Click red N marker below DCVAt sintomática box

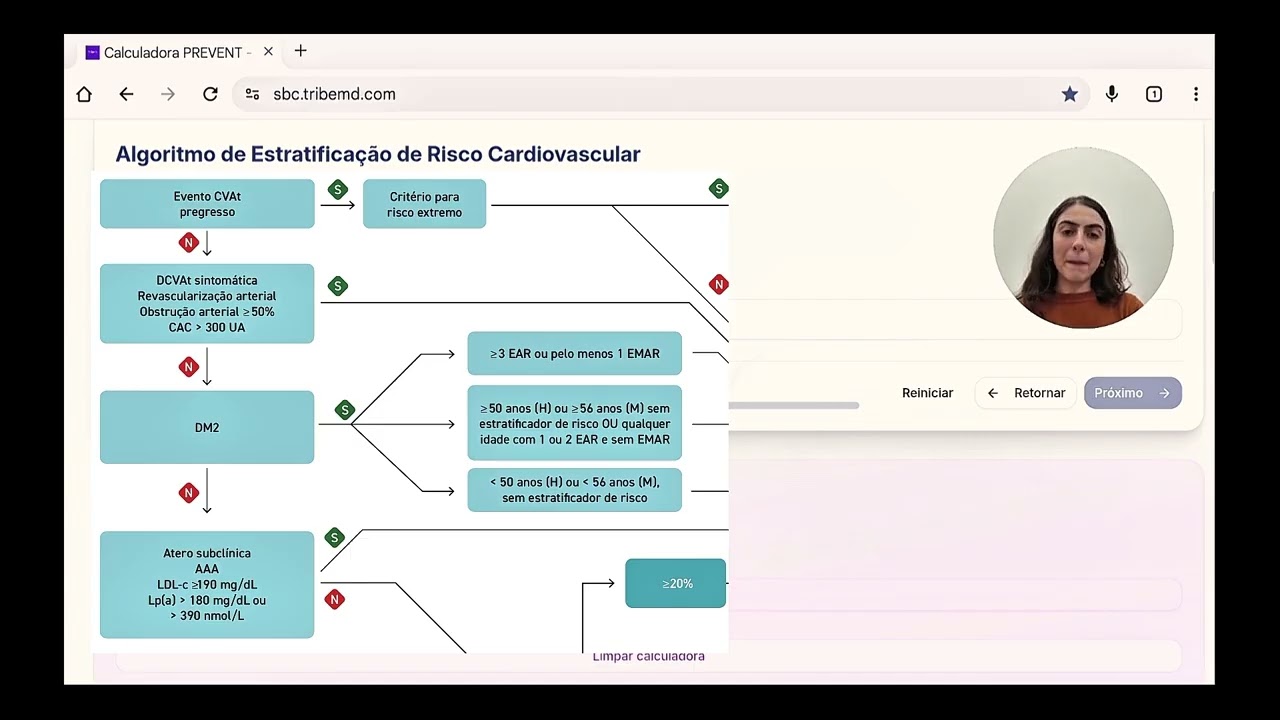(188, 367)
